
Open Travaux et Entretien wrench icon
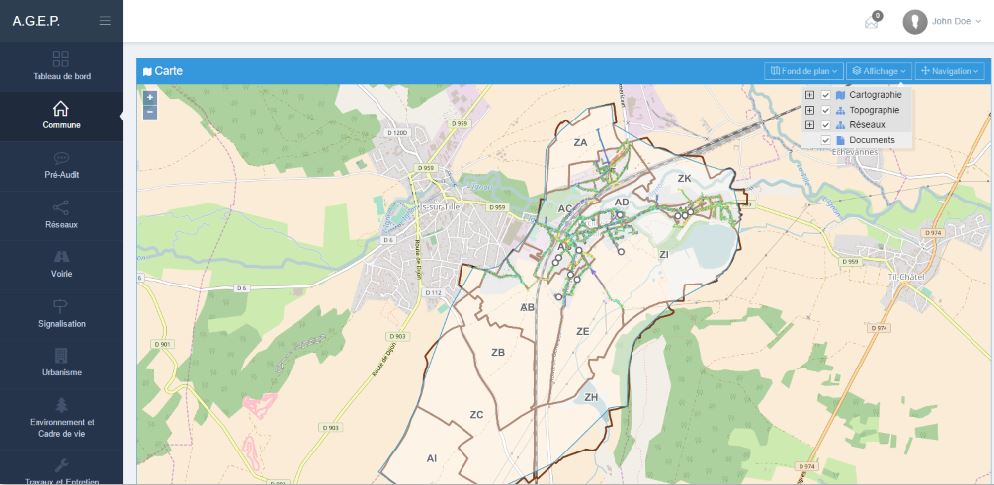(61, 465)
